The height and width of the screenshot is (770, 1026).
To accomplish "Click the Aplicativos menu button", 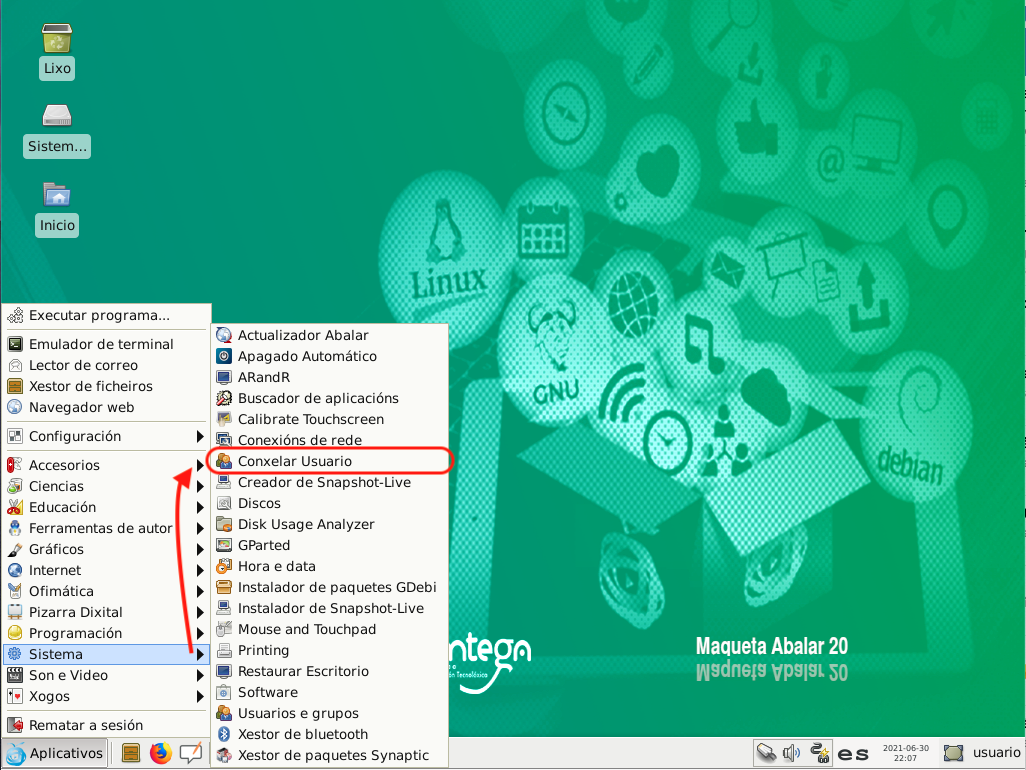I will tap(55, 753).
